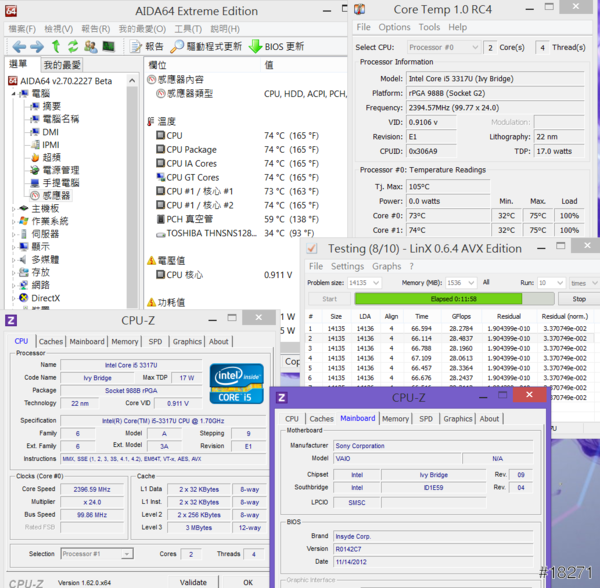Open the Graphs menu in LinX
The height and width of the screenshot is (588, 600).
pyautogui.click(x=386, y=267)
